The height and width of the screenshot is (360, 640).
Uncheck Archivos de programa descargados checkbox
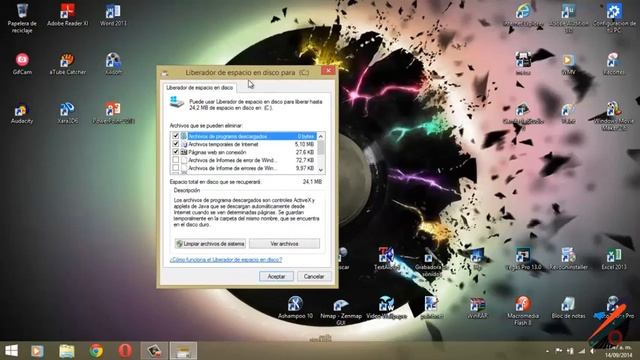coord(176,136)
